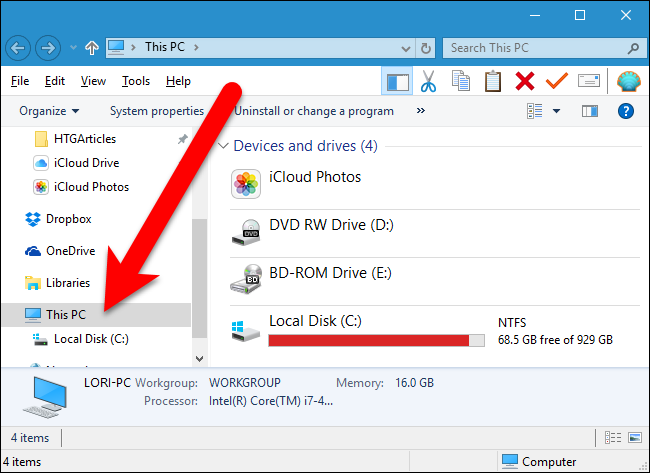Click the Devices and drives (4) header
This screenshot has width=650, height=473.
click(306, 146)
